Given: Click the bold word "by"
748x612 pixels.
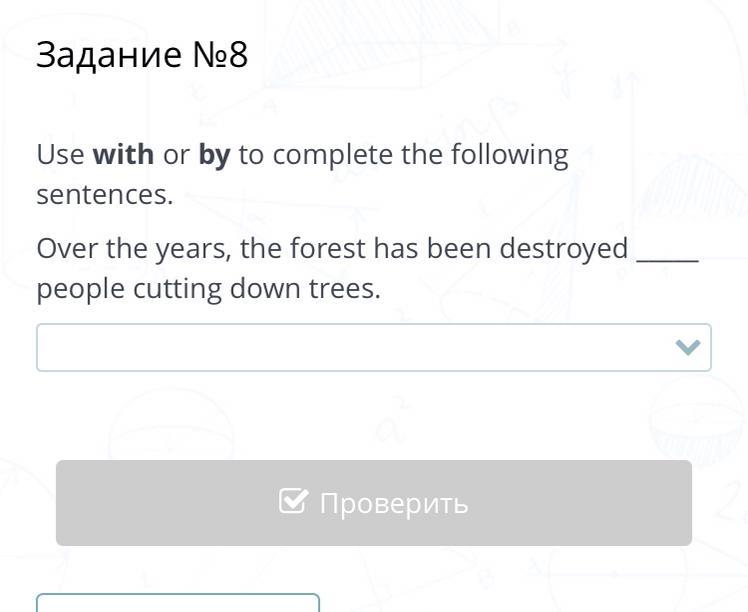Looking at the screenshot, I should click(214, 155).
